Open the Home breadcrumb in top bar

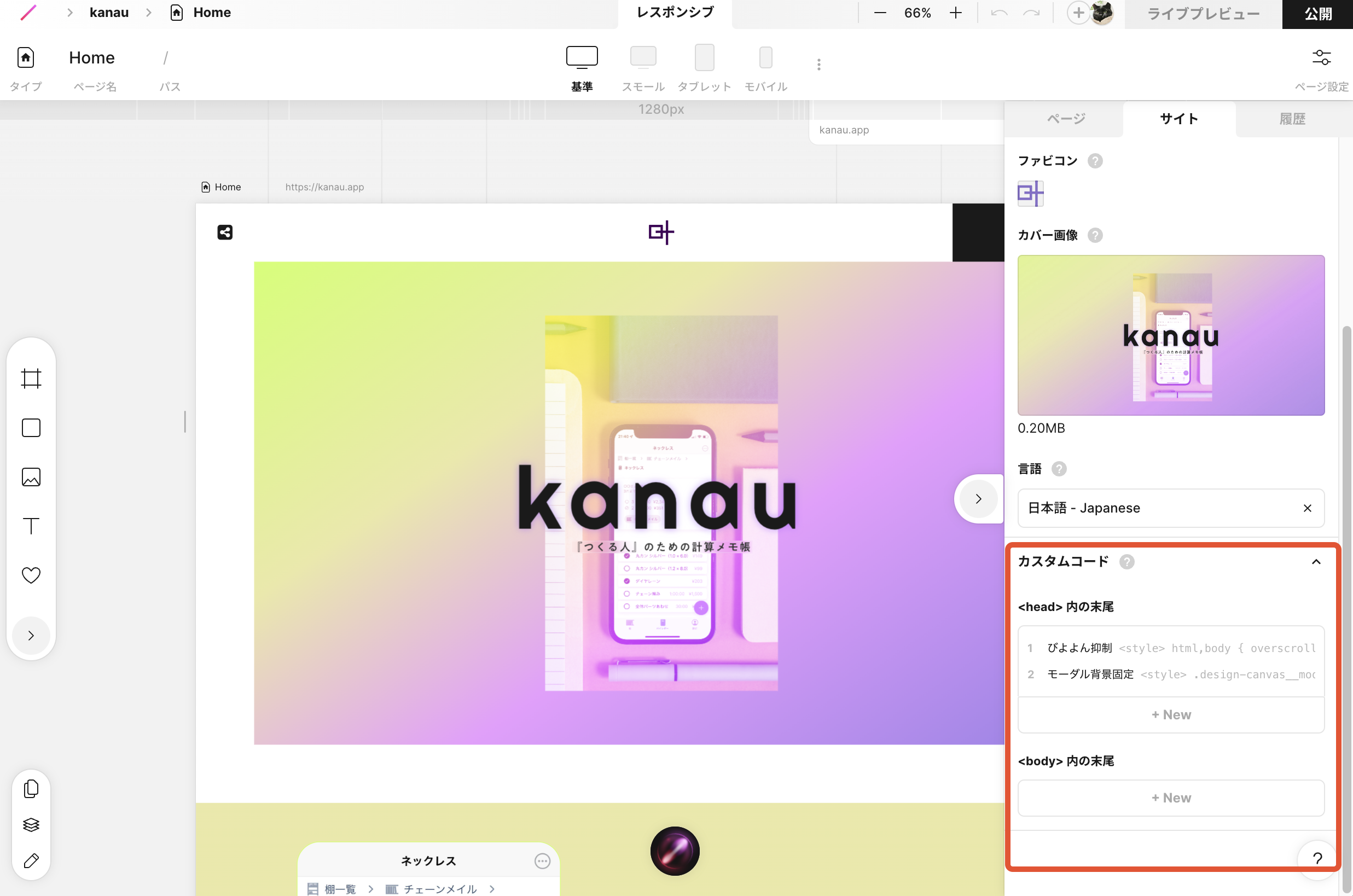tap(201, 13)
